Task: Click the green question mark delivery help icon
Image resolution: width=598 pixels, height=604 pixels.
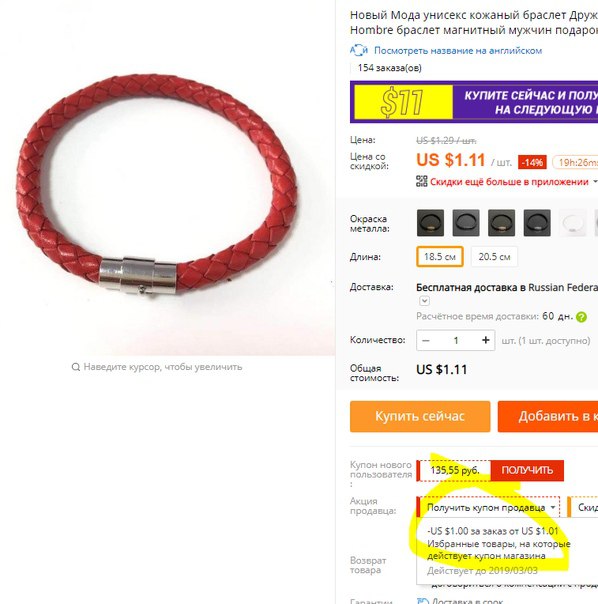Action: coord(581,317)
